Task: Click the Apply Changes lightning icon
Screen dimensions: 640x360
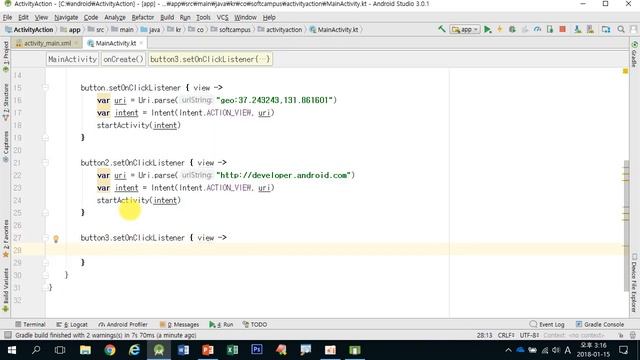Action: 500,29
